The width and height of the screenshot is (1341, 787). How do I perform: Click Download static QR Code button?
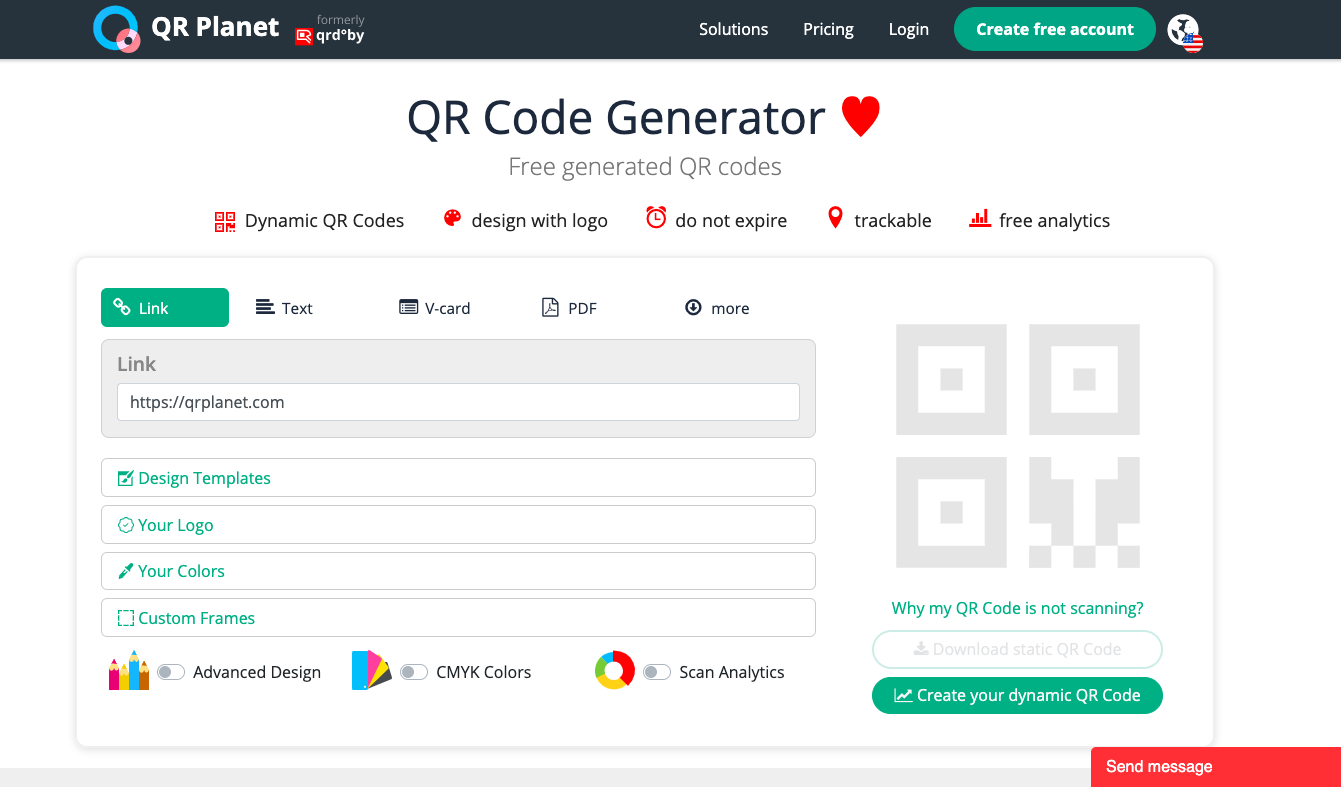[1017, 649]
